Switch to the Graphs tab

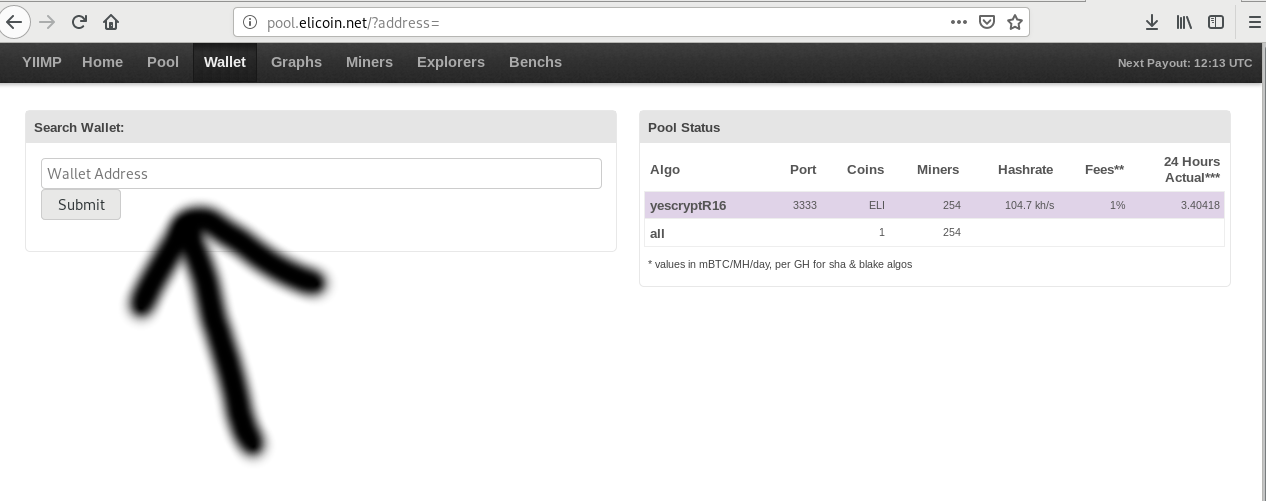tap(296, 62)
